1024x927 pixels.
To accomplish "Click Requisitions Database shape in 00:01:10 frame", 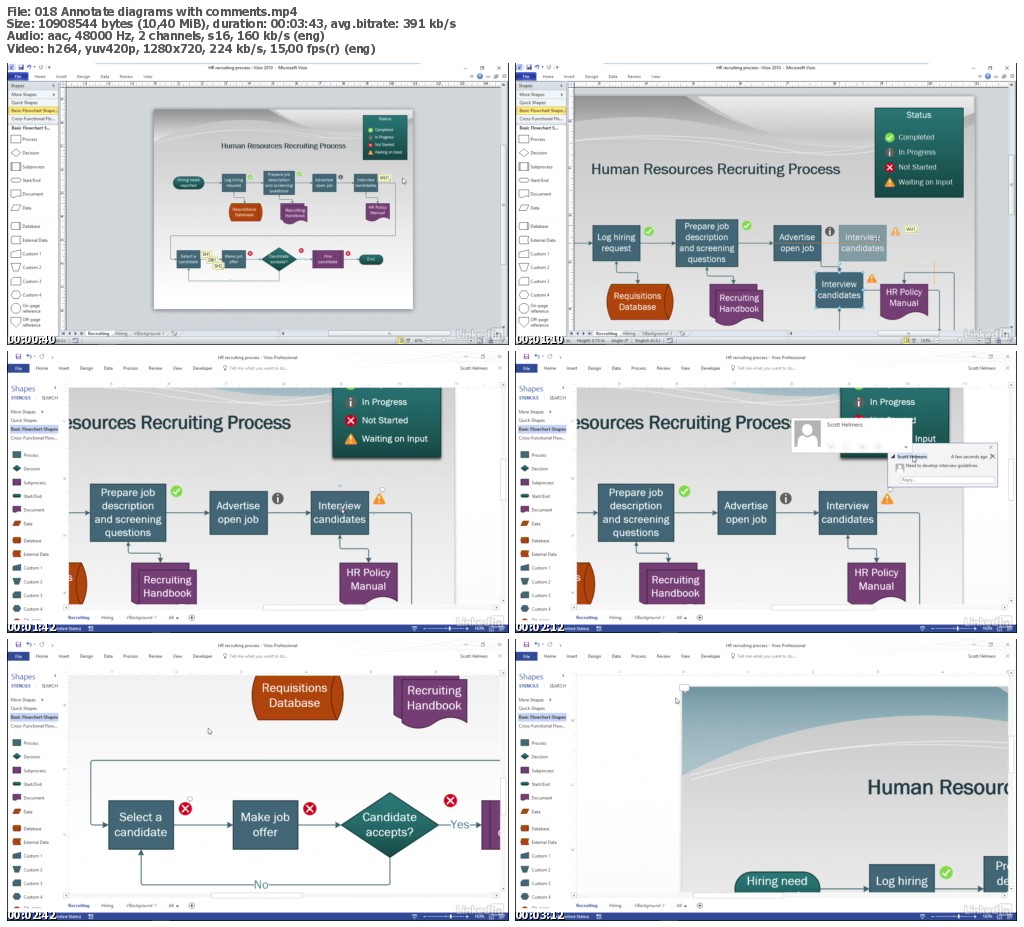I will tap(639, 301).
